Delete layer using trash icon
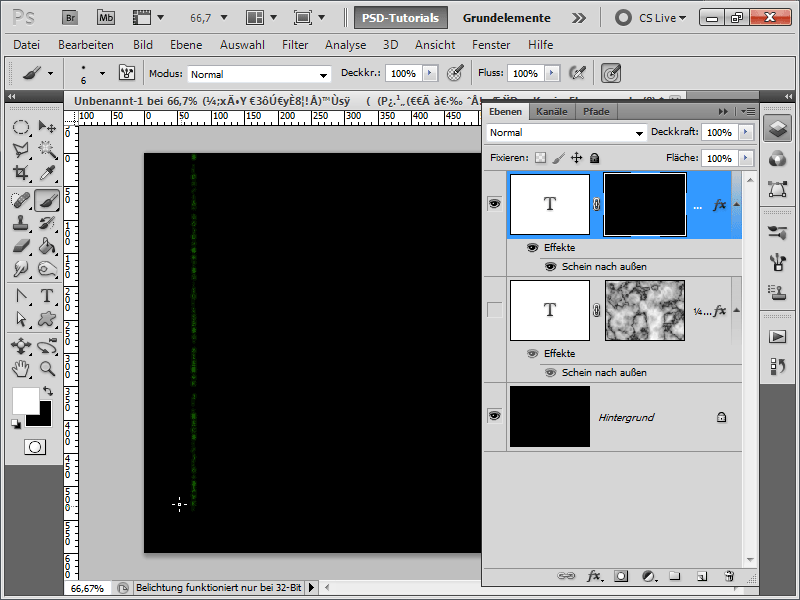 (730, 576)
